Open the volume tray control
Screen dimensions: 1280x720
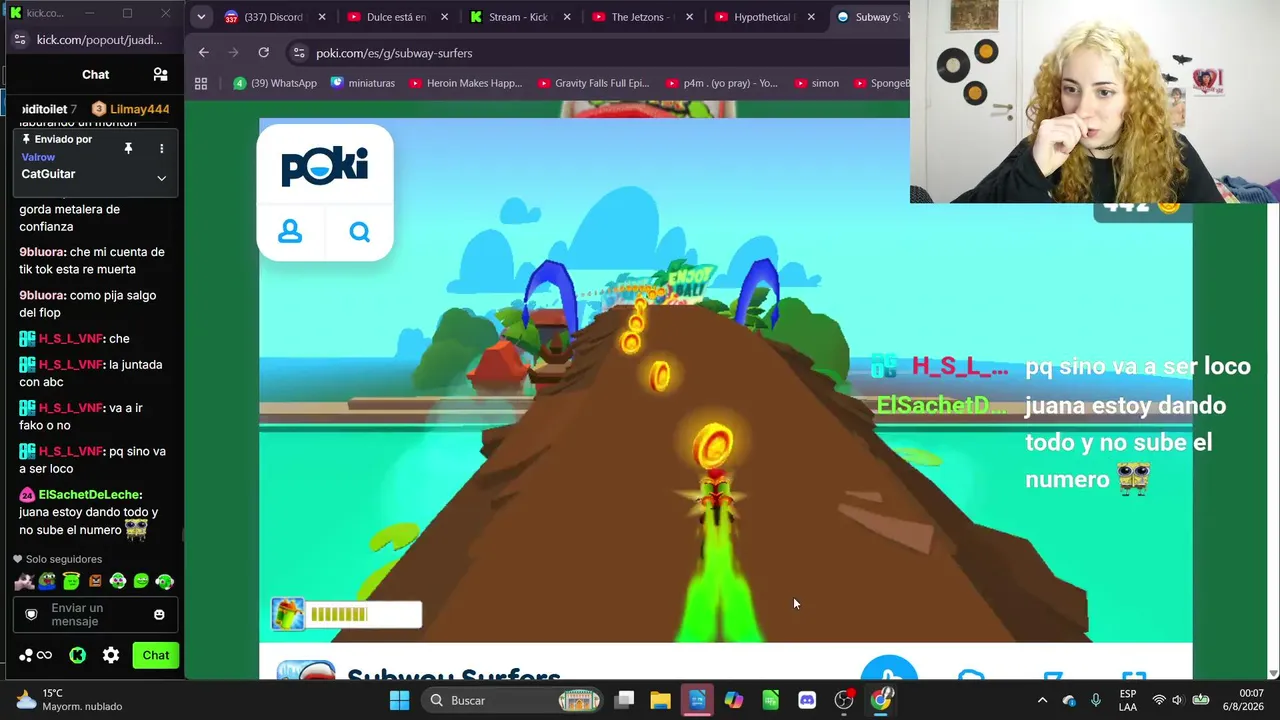point(1177,700)
